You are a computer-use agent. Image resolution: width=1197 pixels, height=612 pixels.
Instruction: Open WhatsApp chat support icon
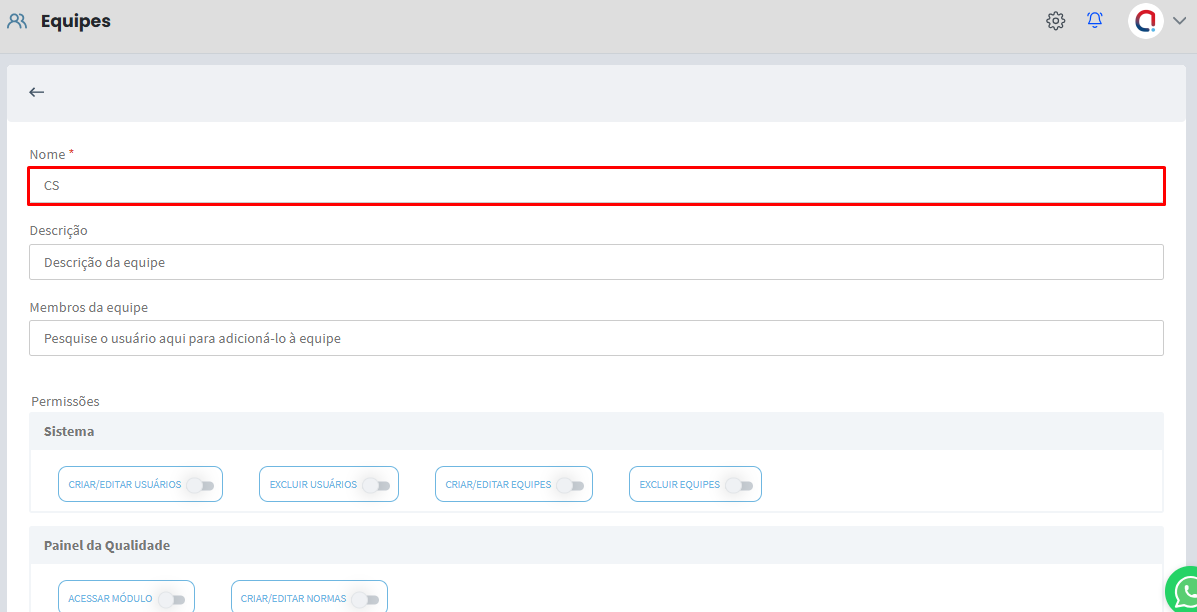pyautogui.click(x=1185, y=590)
